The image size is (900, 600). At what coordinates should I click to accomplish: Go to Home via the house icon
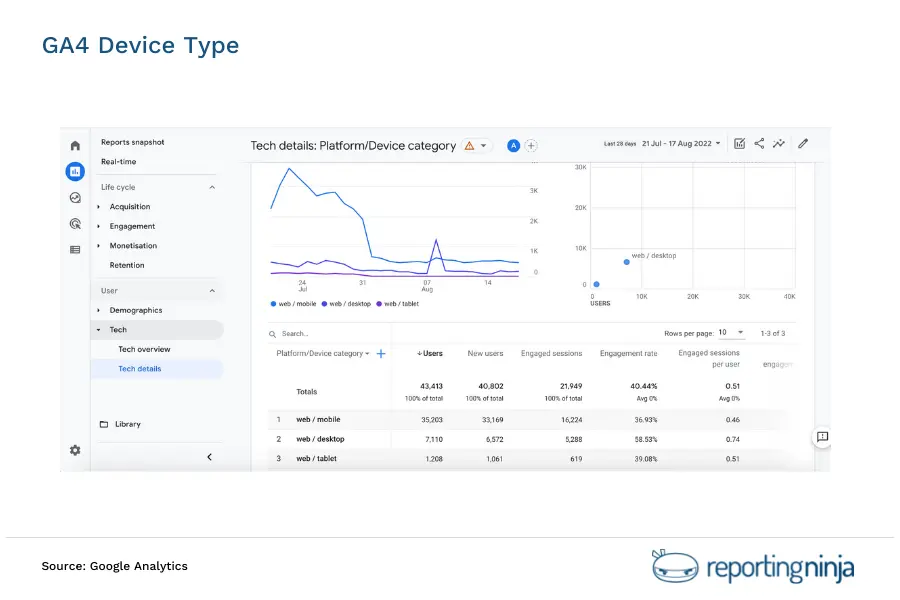click(75, 145)
